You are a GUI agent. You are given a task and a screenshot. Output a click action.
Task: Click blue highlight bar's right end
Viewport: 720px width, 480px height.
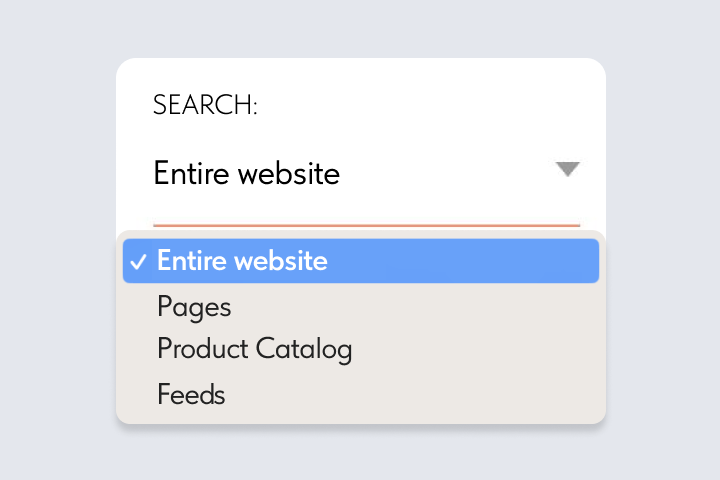pyautogui.click(x=583, y=261)
